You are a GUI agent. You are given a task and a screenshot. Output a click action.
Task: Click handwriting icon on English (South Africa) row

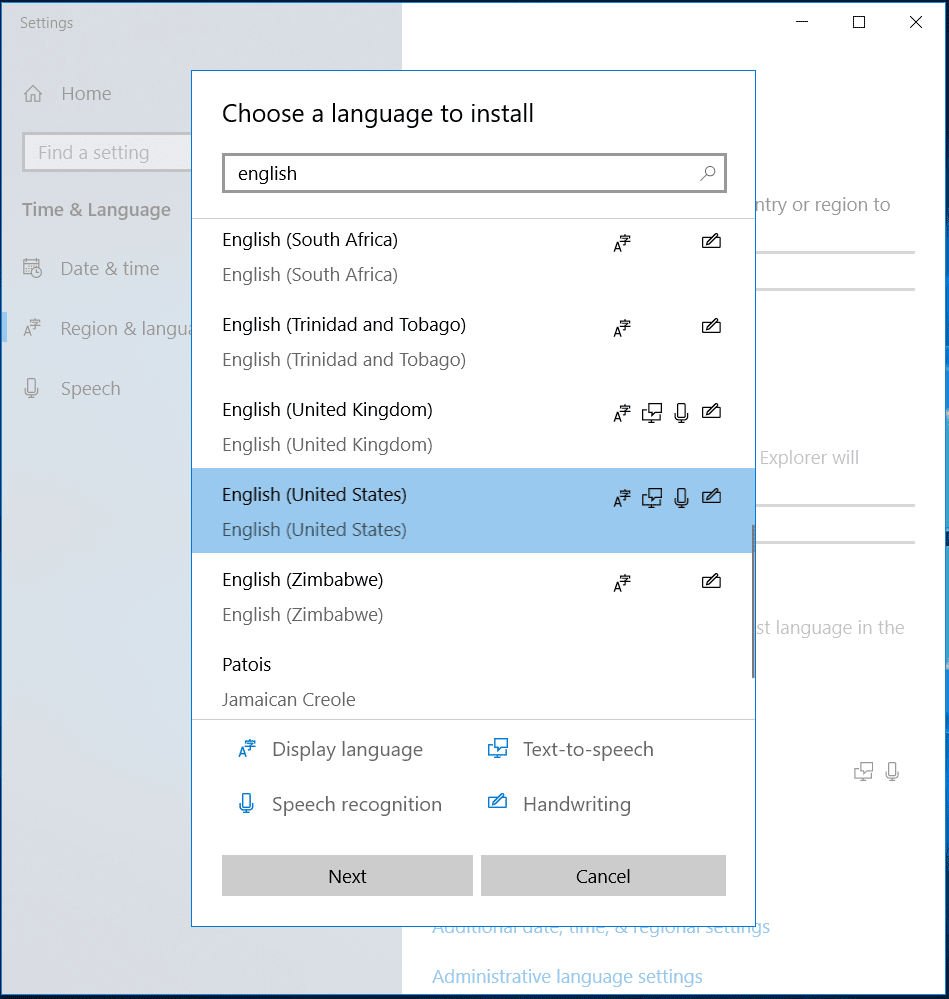tap(711, 241)
